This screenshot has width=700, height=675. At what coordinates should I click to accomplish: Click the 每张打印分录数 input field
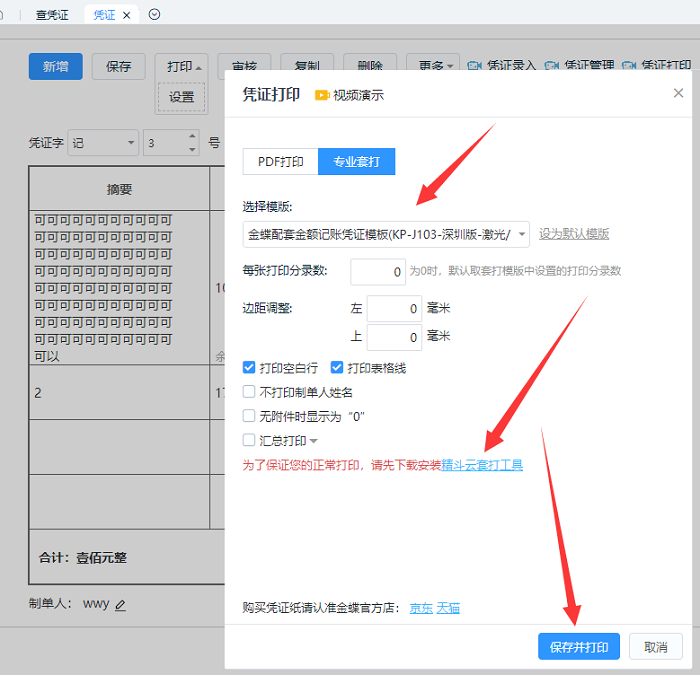378,271
